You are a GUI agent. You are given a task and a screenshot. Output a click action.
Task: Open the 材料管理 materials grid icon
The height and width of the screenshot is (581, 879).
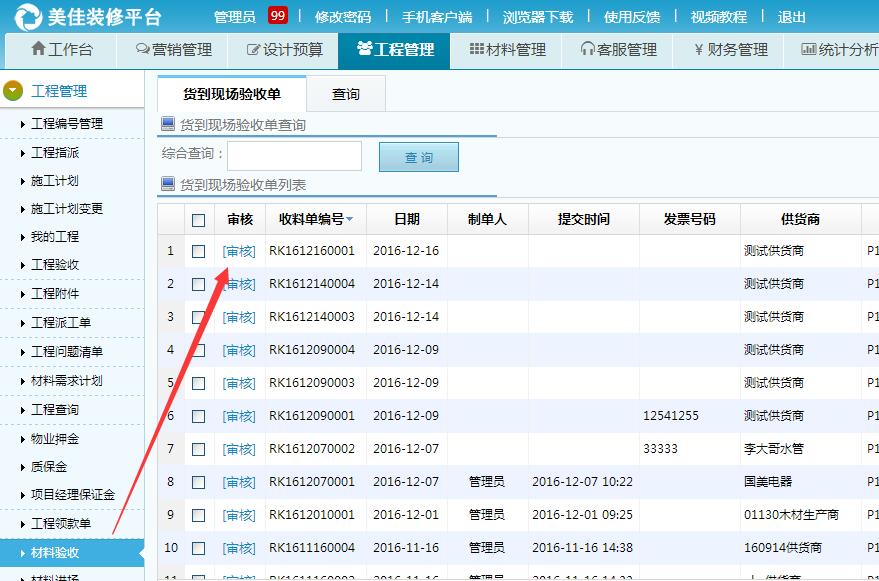(476, 50)
